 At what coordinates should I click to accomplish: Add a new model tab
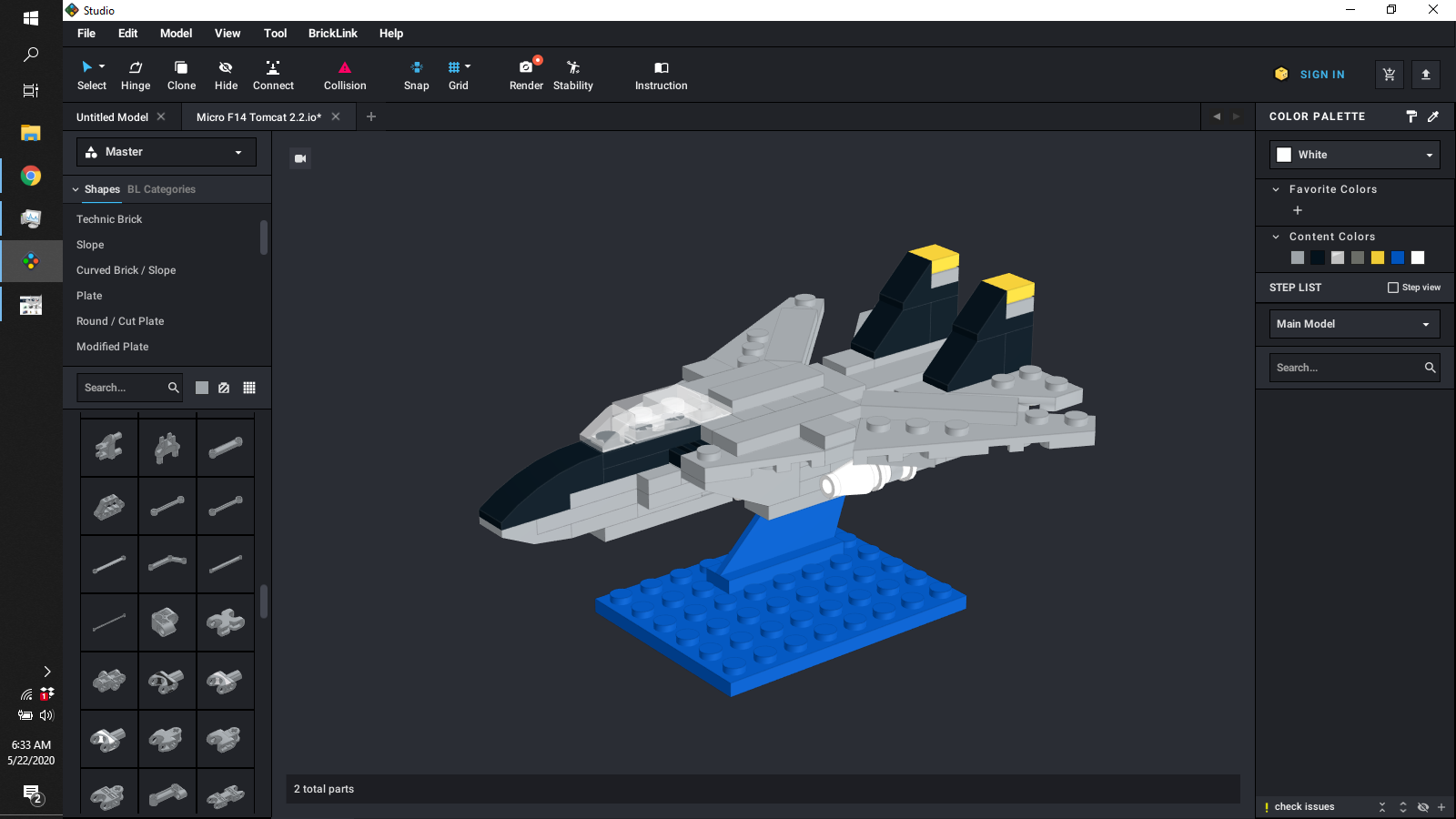coord(371,116)
